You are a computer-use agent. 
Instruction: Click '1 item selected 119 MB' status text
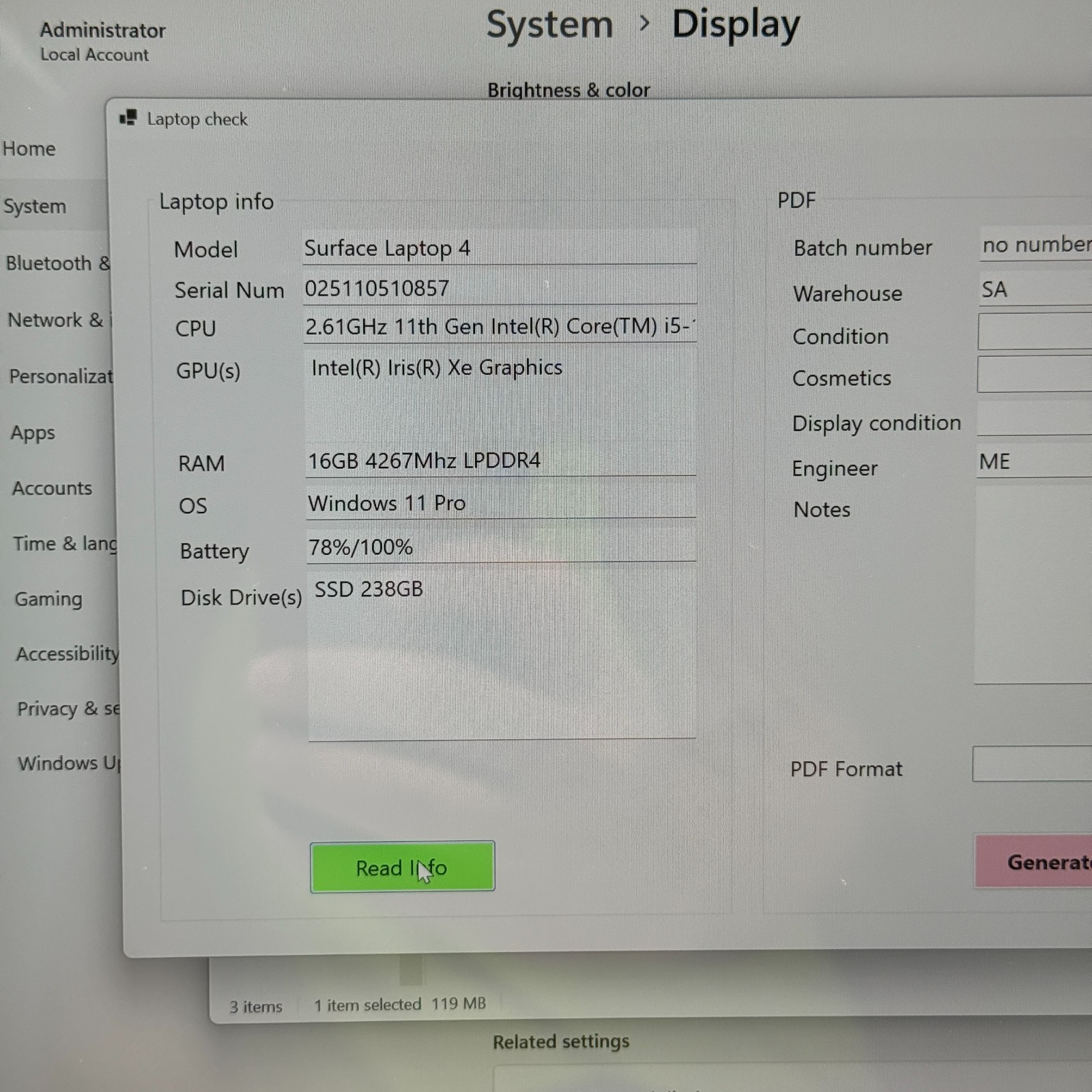click(x=400, y=1004)
